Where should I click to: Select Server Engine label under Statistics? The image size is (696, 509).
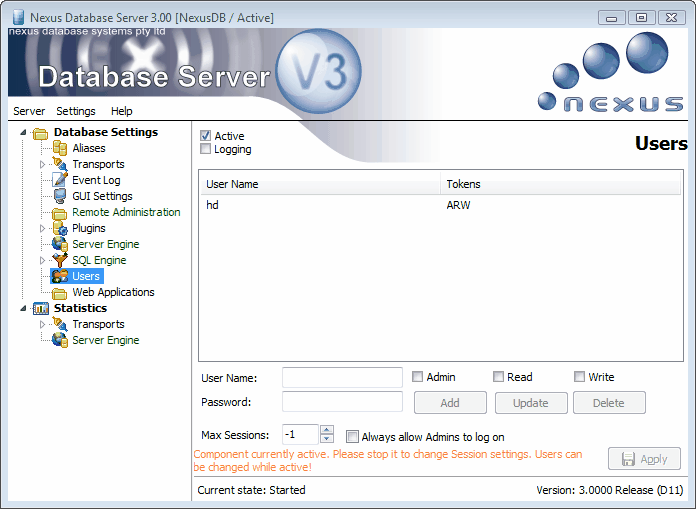pos(106,340)
